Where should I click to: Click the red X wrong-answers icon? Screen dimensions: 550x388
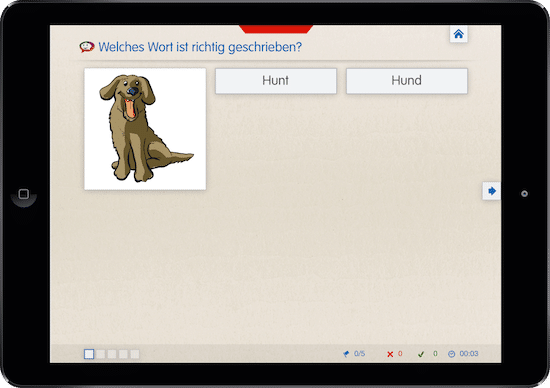390,354
